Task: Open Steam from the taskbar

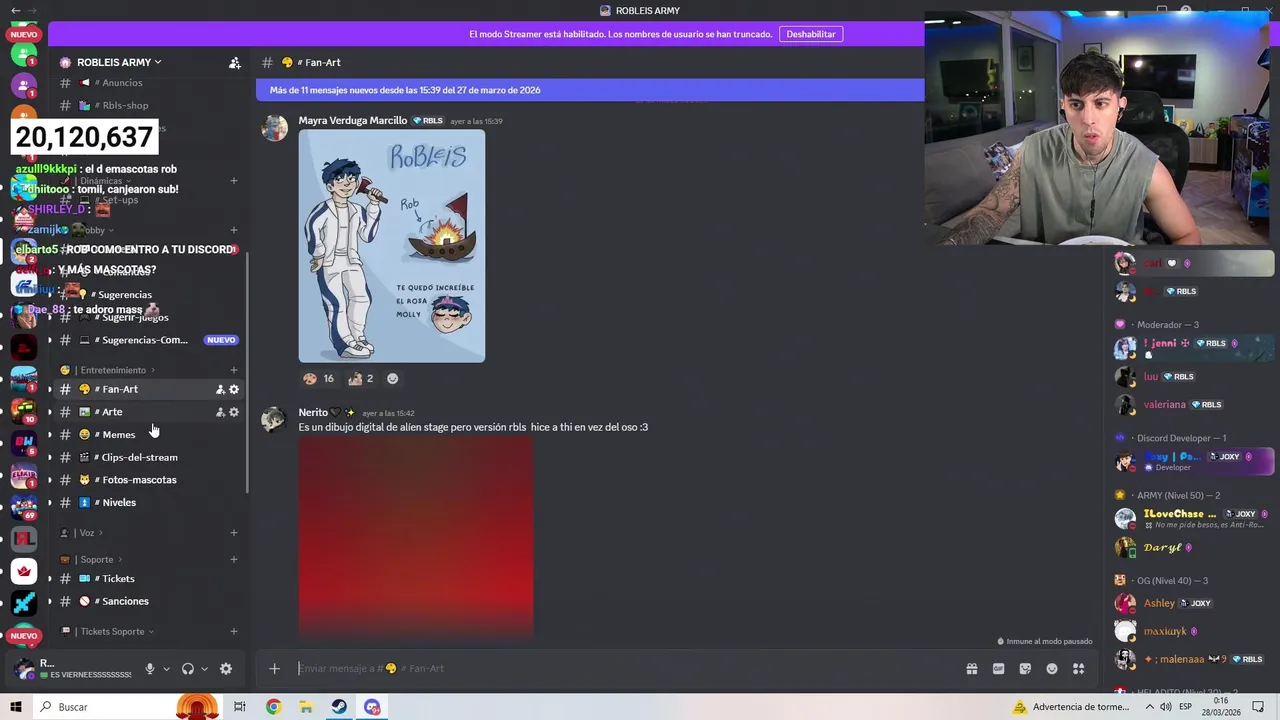Action: point(339,707)
